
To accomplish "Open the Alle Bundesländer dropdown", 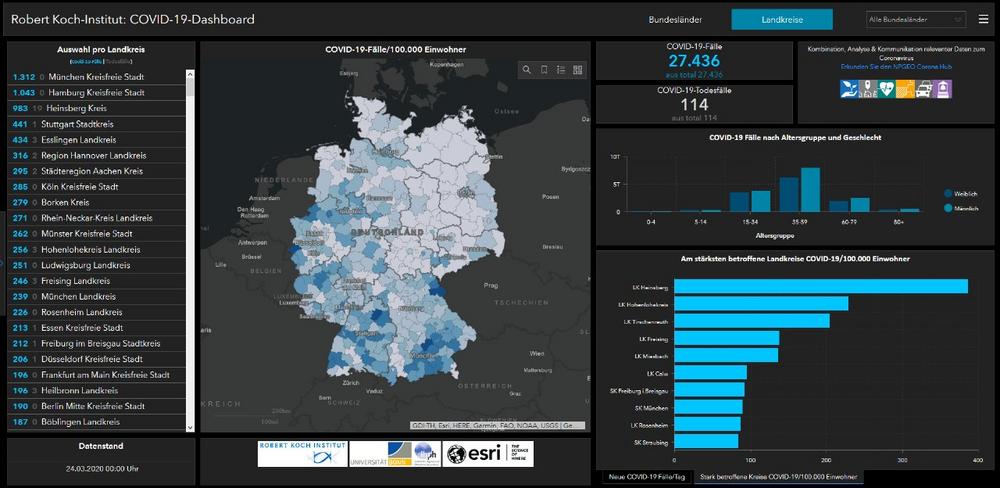I will pyautogui.click(x=914, y=19).
